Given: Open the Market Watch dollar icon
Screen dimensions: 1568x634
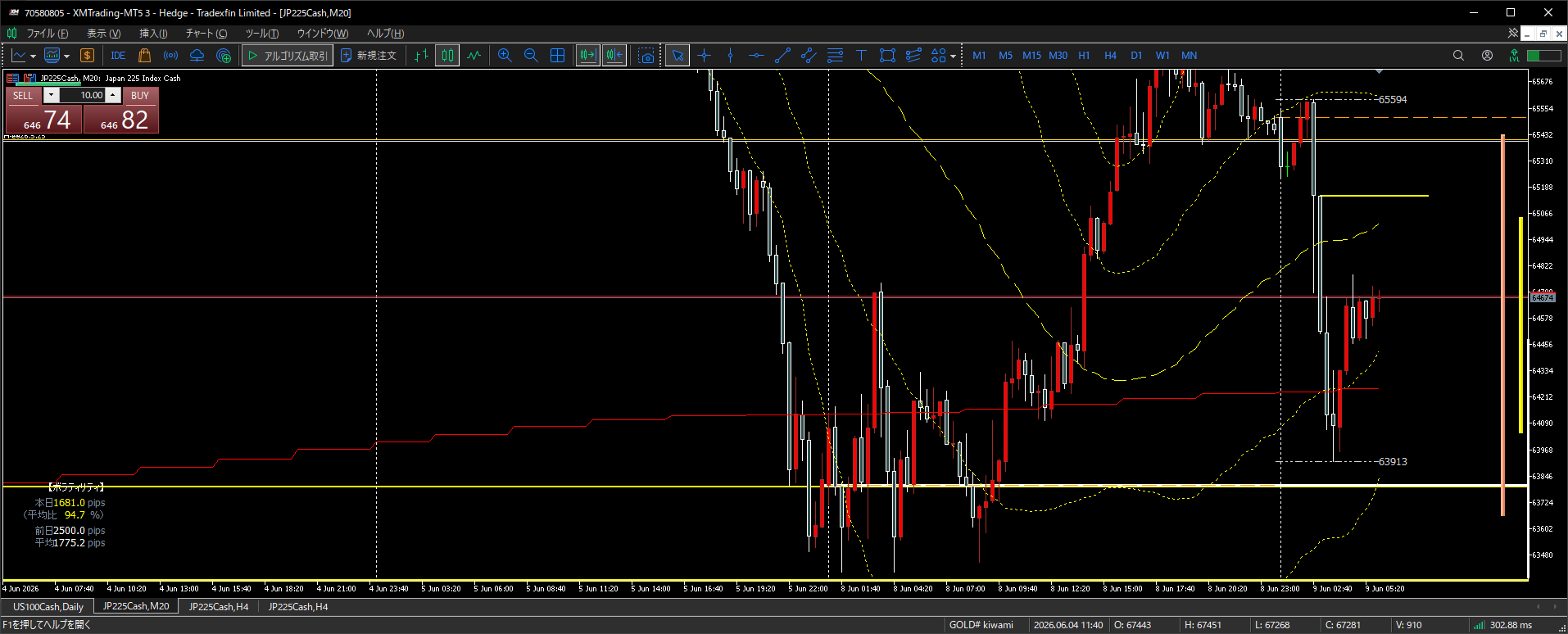Looking at the screenshot, I should 87,56.
